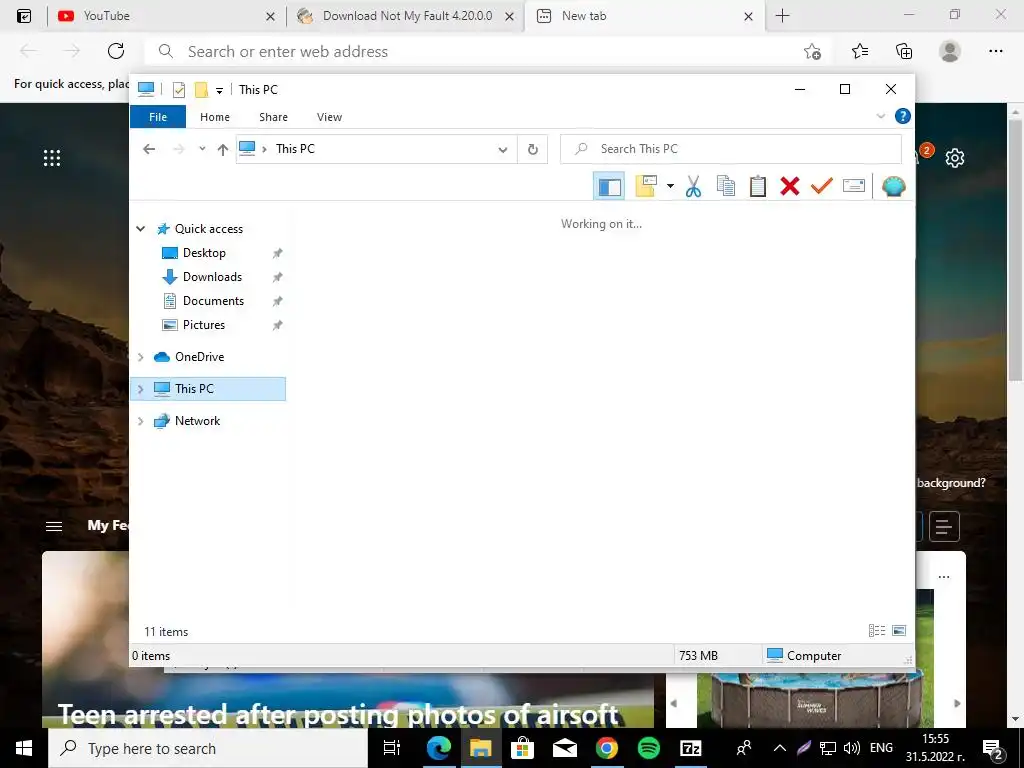Open the Home ribbon tab
This screenshot has height=768, width=1024.
pos(215,117)
